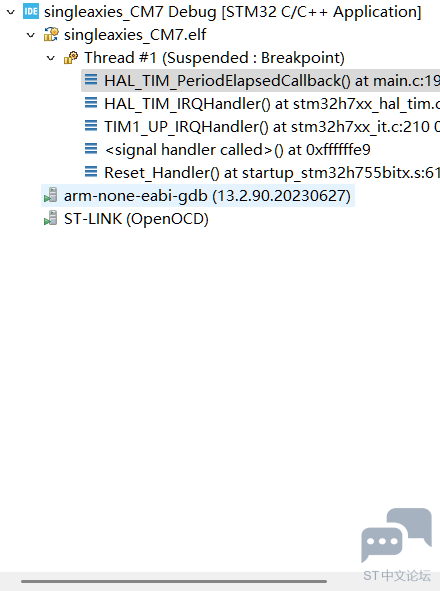The image size is (440, 591).
Task: Select the Reset_Handler() frame at startup file
Action: 261,172
